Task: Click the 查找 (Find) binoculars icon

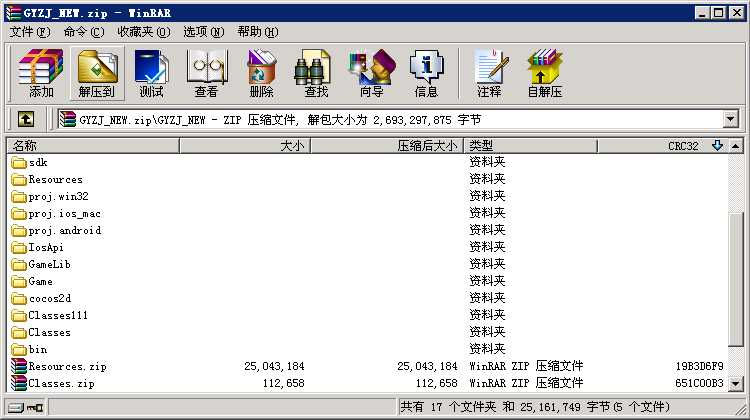Action: click(316, 73)
